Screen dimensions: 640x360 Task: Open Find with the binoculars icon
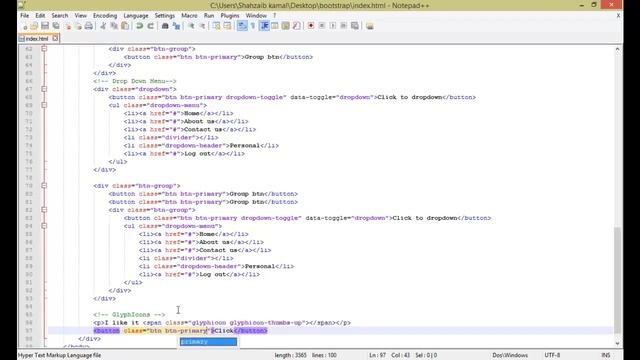(x=165, y=26)
